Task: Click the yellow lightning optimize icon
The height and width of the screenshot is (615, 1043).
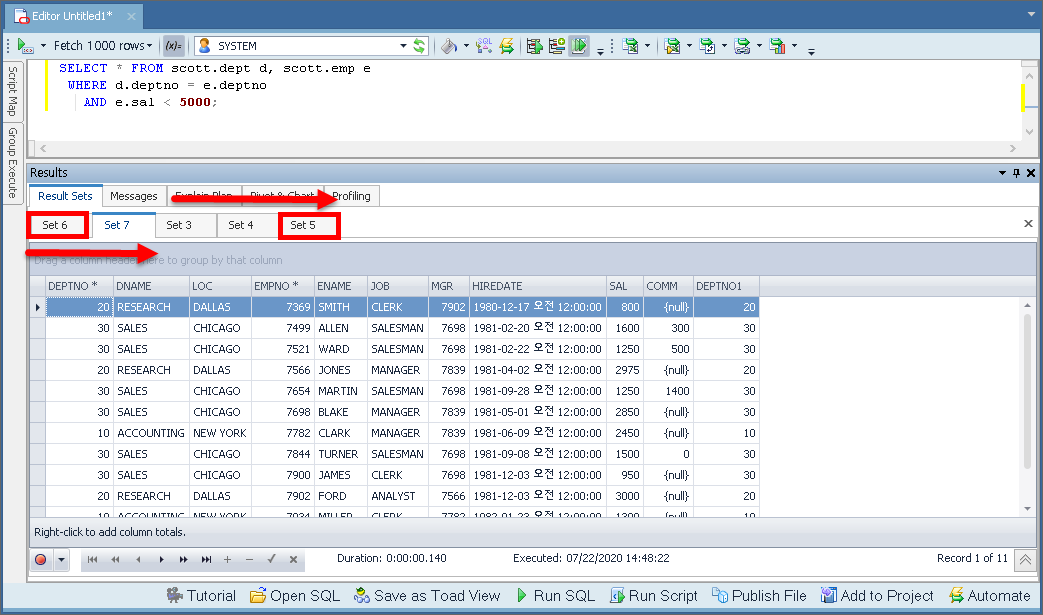Action: [507, 46]
